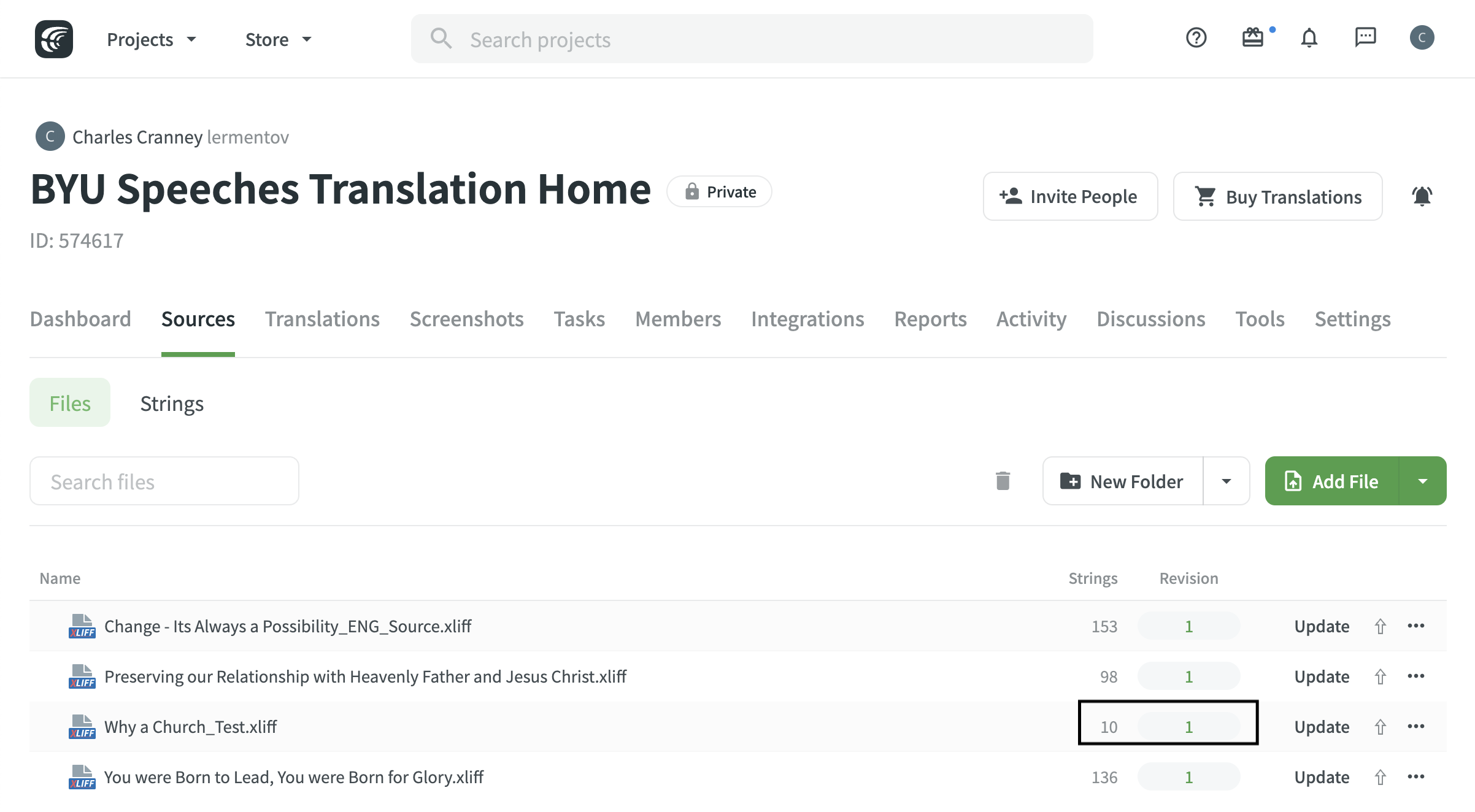The image size is (1475, 812).
Task: Switch to the Screenshots tab
Action: pyautogui.click(x=466, y=319)
